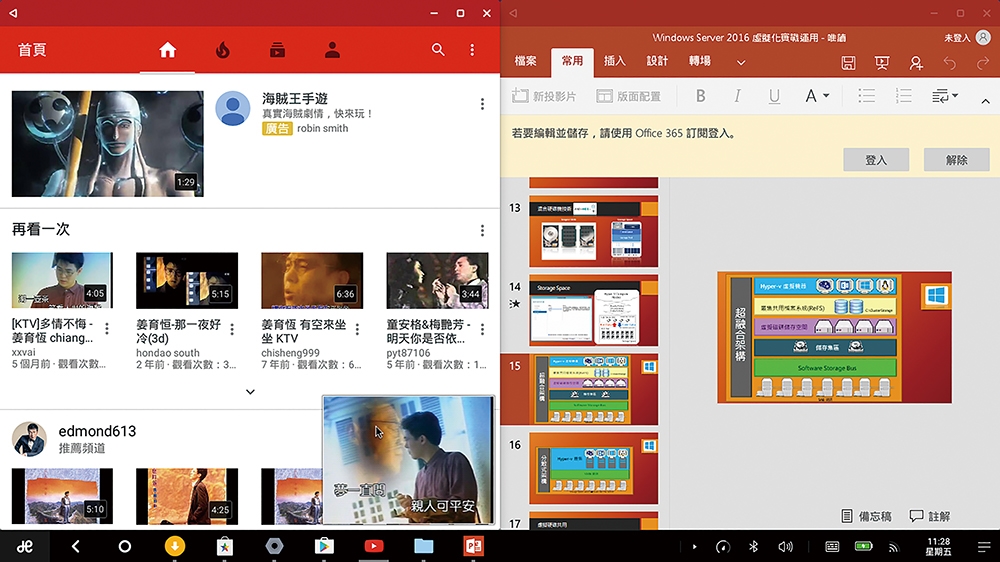Click the YouTube window back arrow
Image resolution: width=1000 pixels, height=562 pixels.
[x=13, y=13]
